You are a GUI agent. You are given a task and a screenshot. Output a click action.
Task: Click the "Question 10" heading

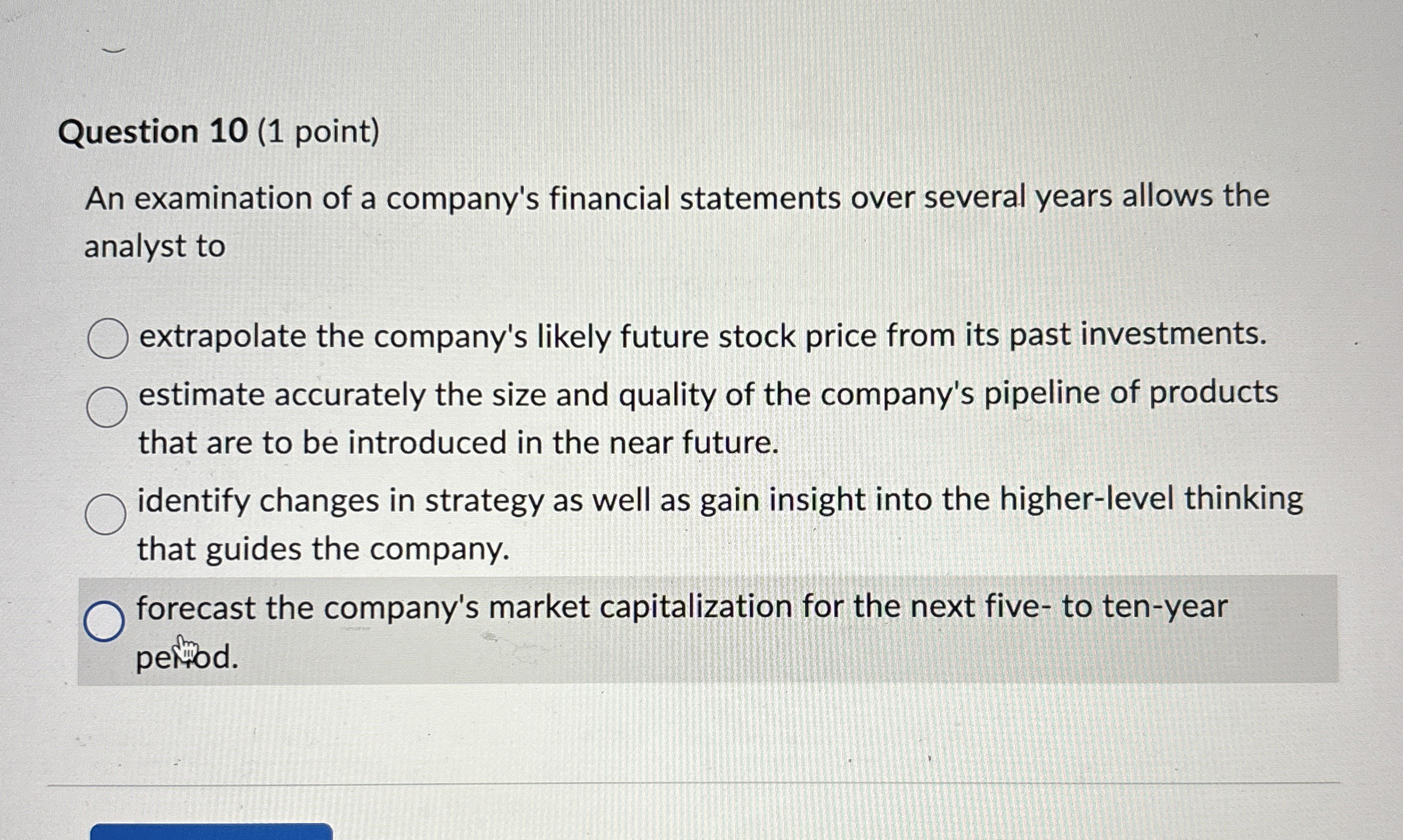pos(153,133)
